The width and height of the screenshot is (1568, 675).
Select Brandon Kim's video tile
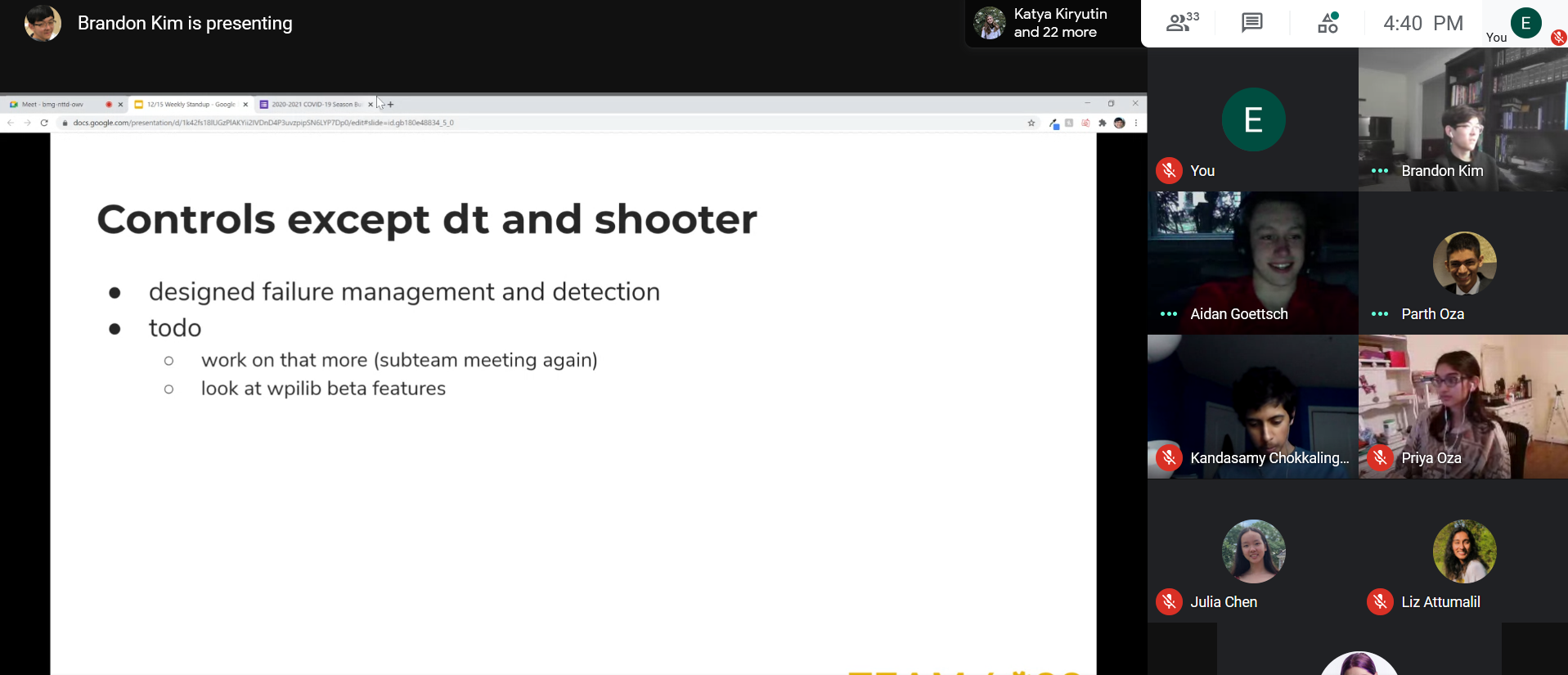point(1462,119)
